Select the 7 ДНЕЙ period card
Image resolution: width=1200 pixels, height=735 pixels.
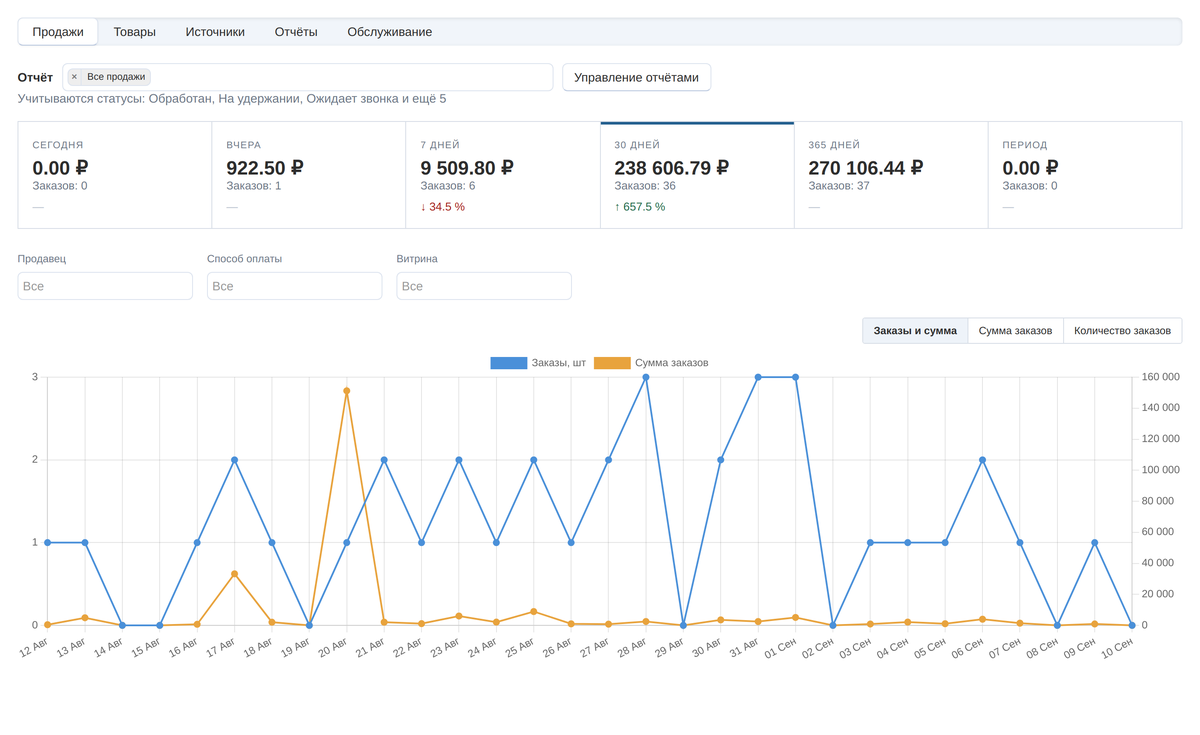(503, 175)
